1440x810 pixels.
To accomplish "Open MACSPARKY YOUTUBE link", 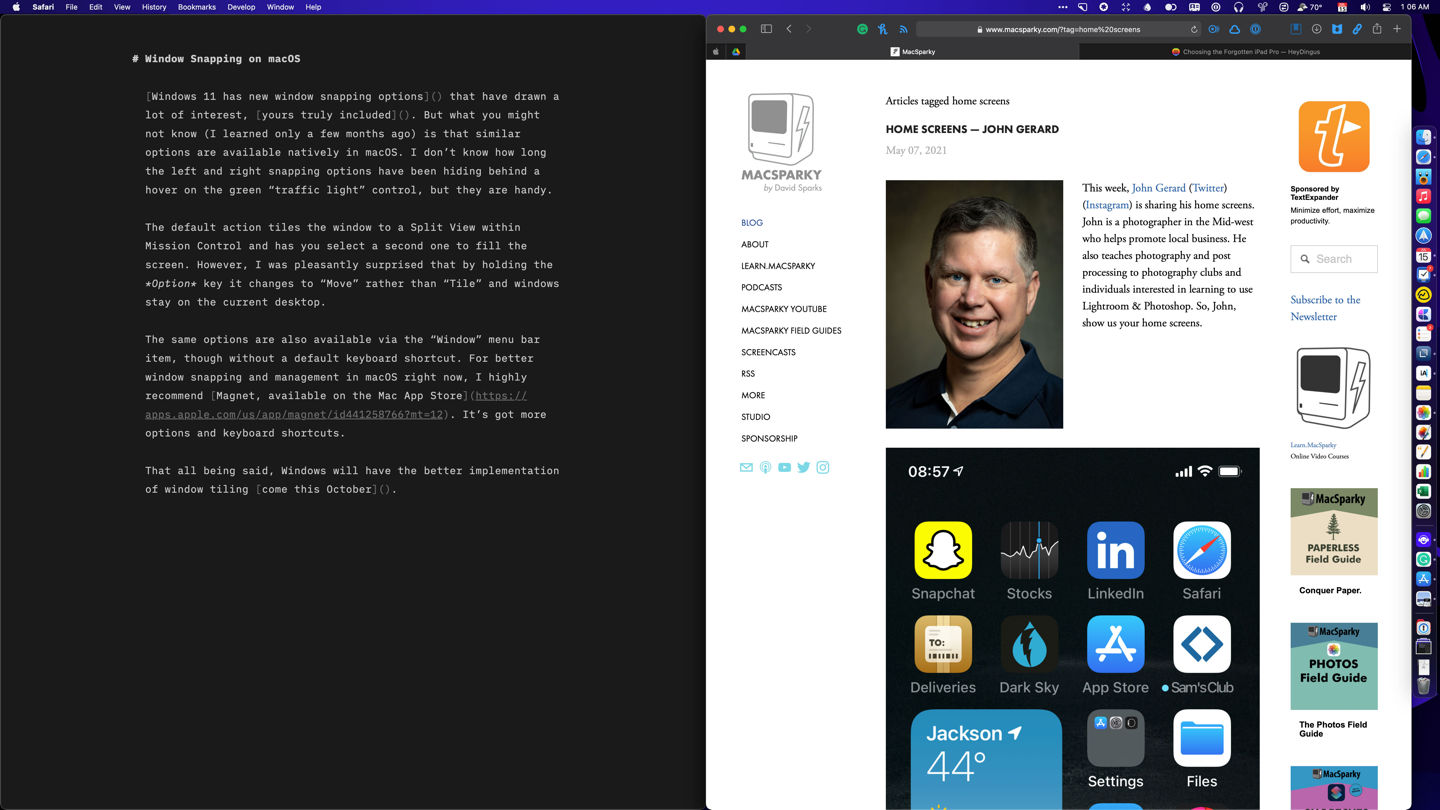I will coord(784,309).
